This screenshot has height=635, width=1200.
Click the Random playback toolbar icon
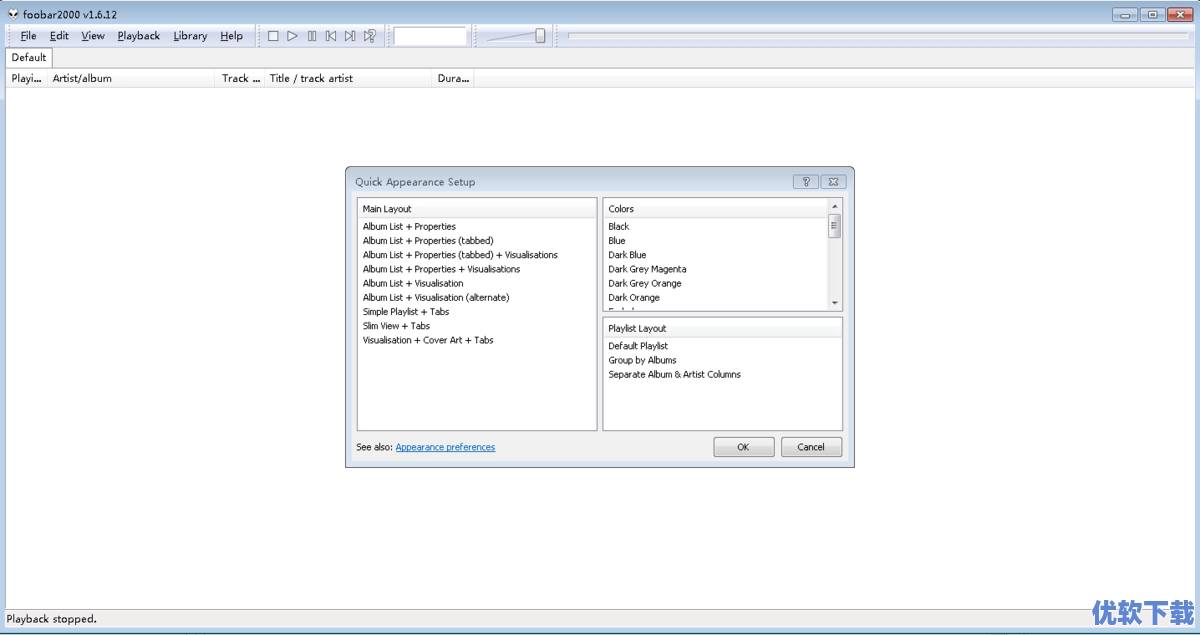tap(370, 36)
